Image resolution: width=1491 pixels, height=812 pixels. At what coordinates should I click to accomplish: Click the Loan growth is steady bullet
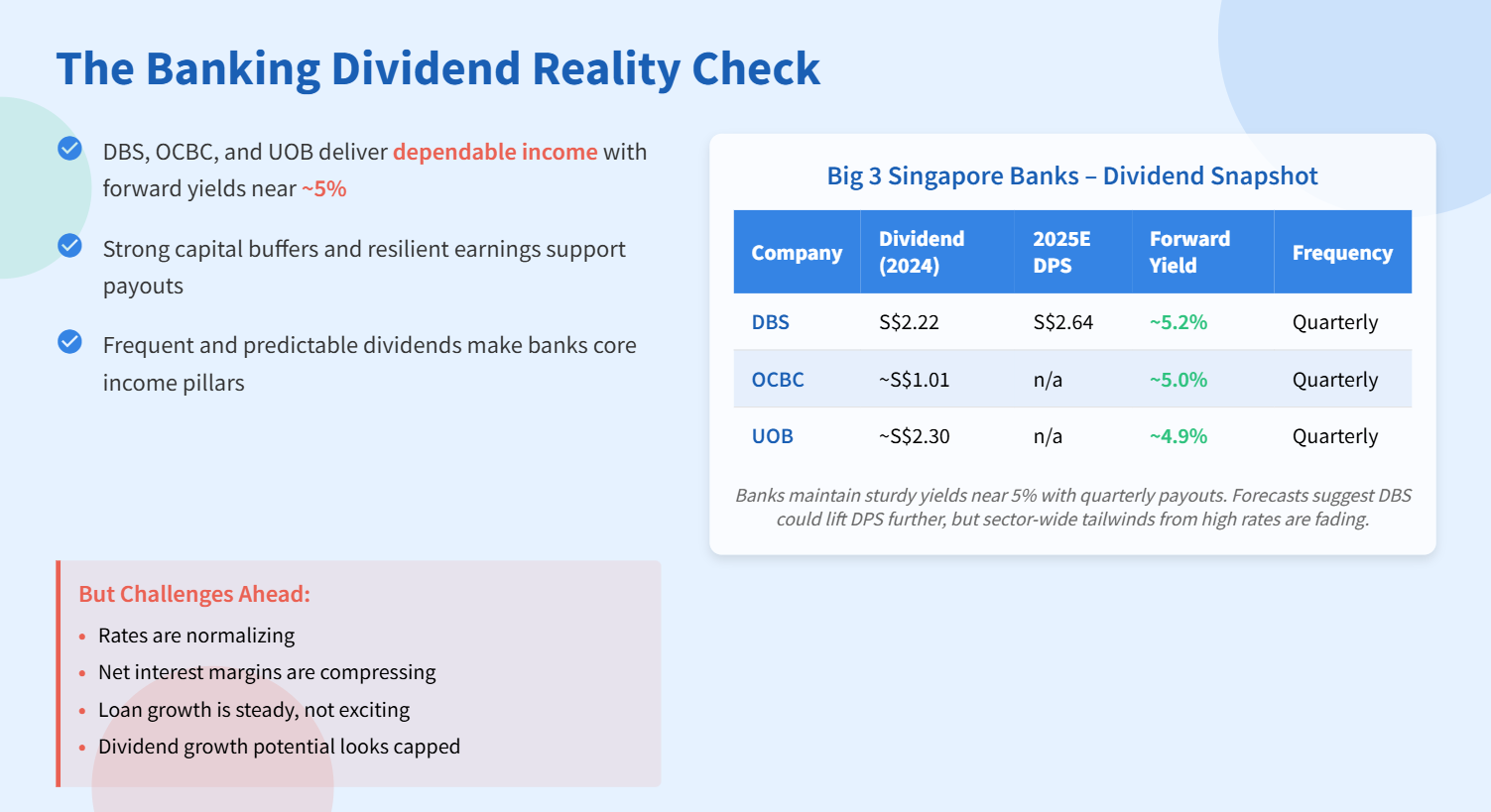pyautogui.click(x=254, y=710)
